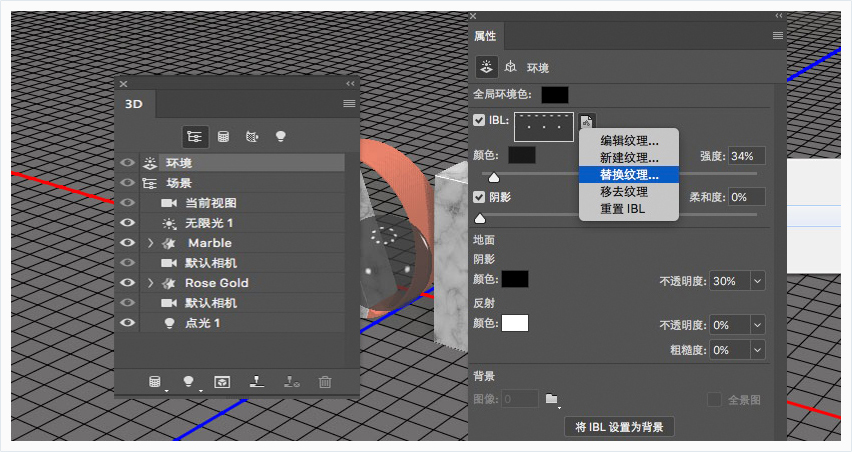This screenshot has height=452, width=852.
Task: Choose 重置 IBL from menu
Action: (629, 209)
